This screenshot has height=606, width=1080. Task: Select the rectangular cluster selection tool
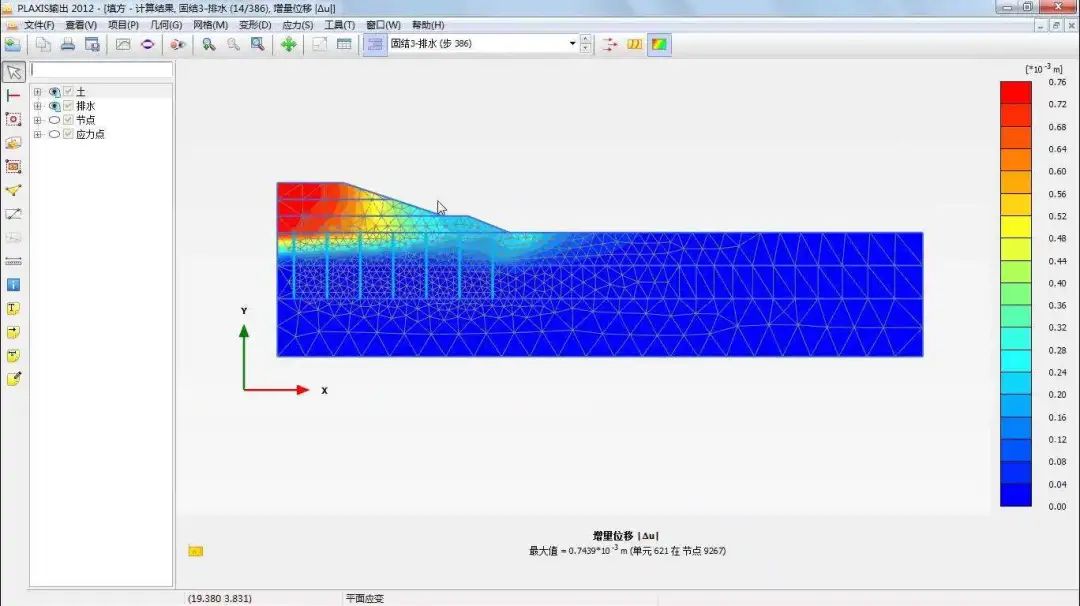(x=13, y=167)
